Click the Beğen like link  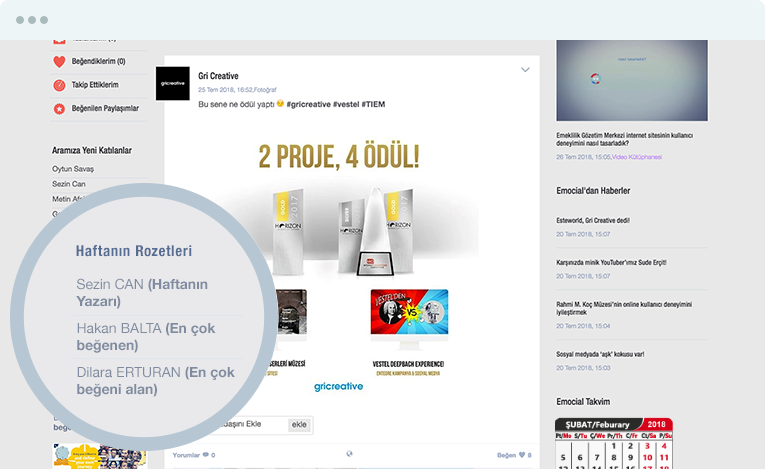pos(506,455)
